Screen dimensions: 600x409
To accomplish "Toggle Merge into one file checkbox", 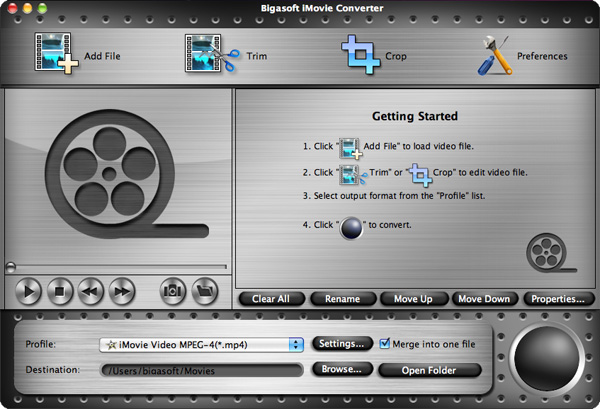I will [385, 343].
